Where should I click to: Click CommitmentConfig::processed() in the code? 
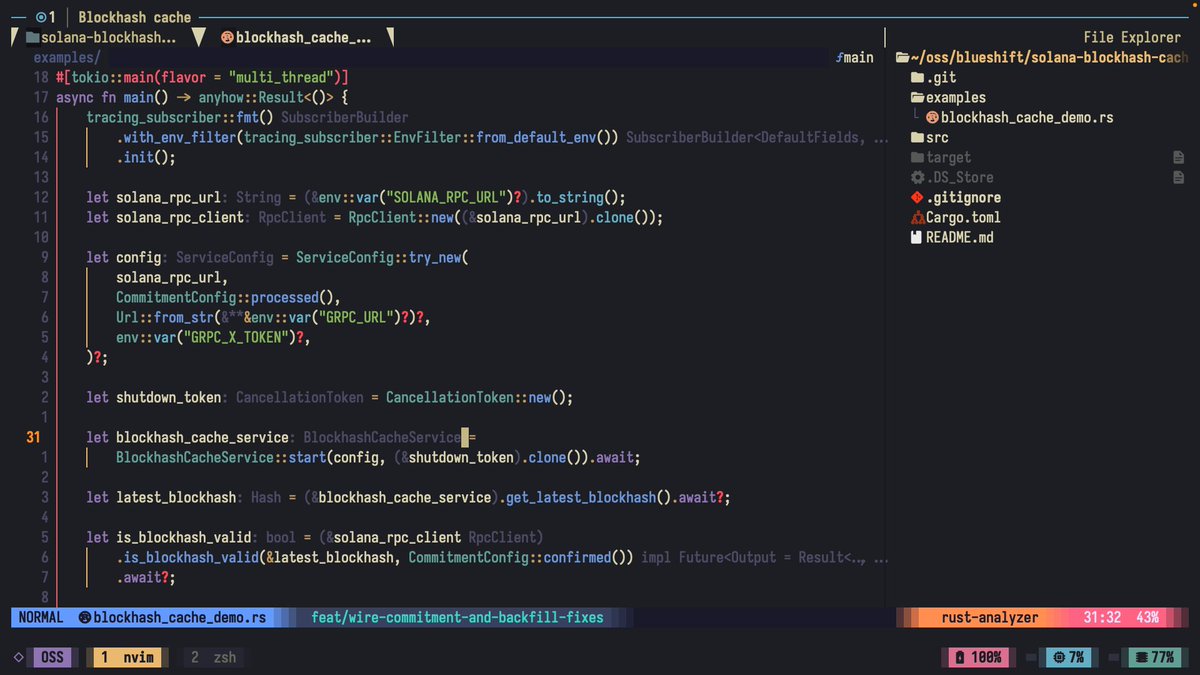click(228, 297)
